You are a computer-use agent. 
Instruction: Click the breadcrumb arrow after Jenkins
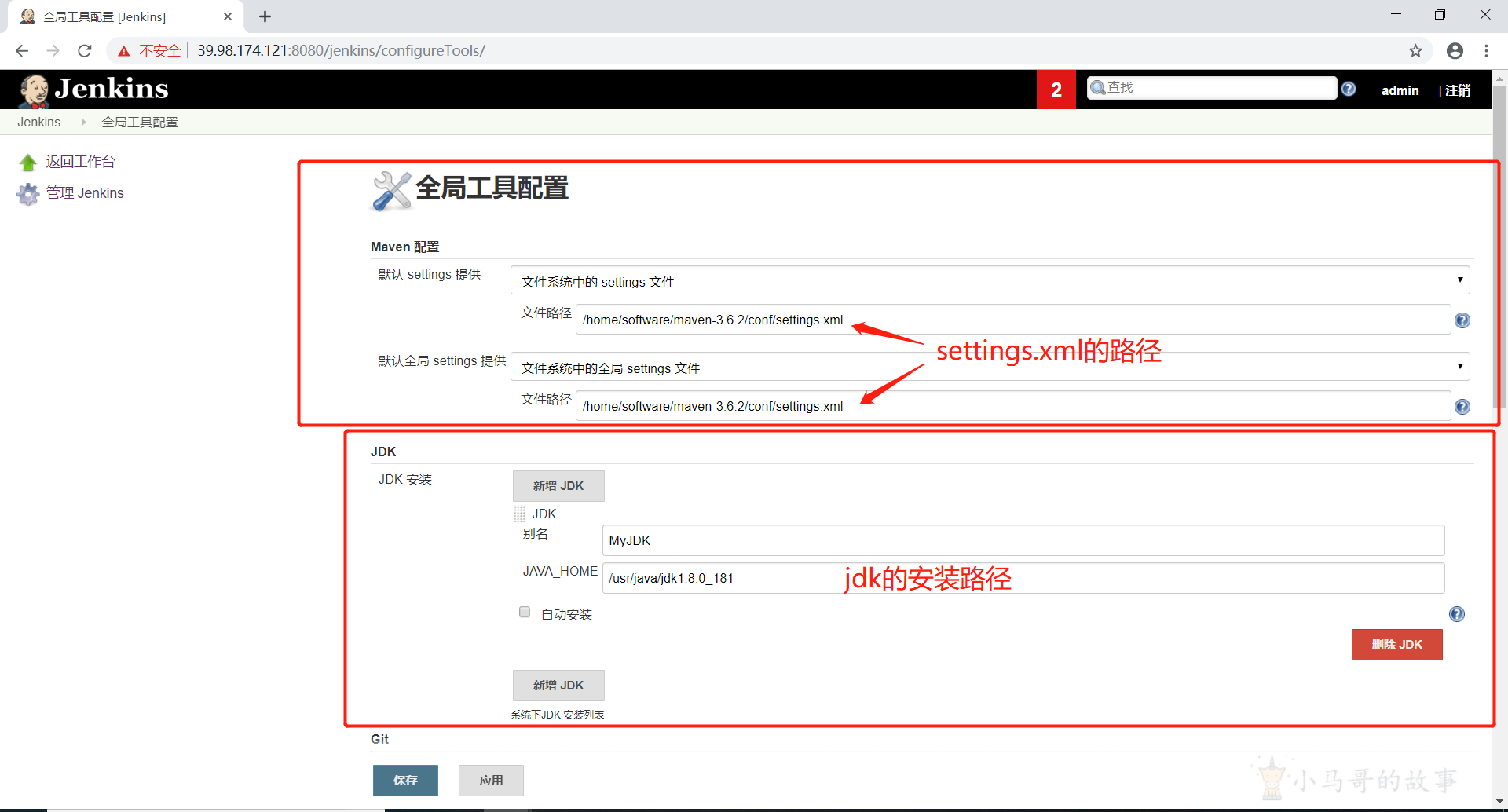coord(83,122)
